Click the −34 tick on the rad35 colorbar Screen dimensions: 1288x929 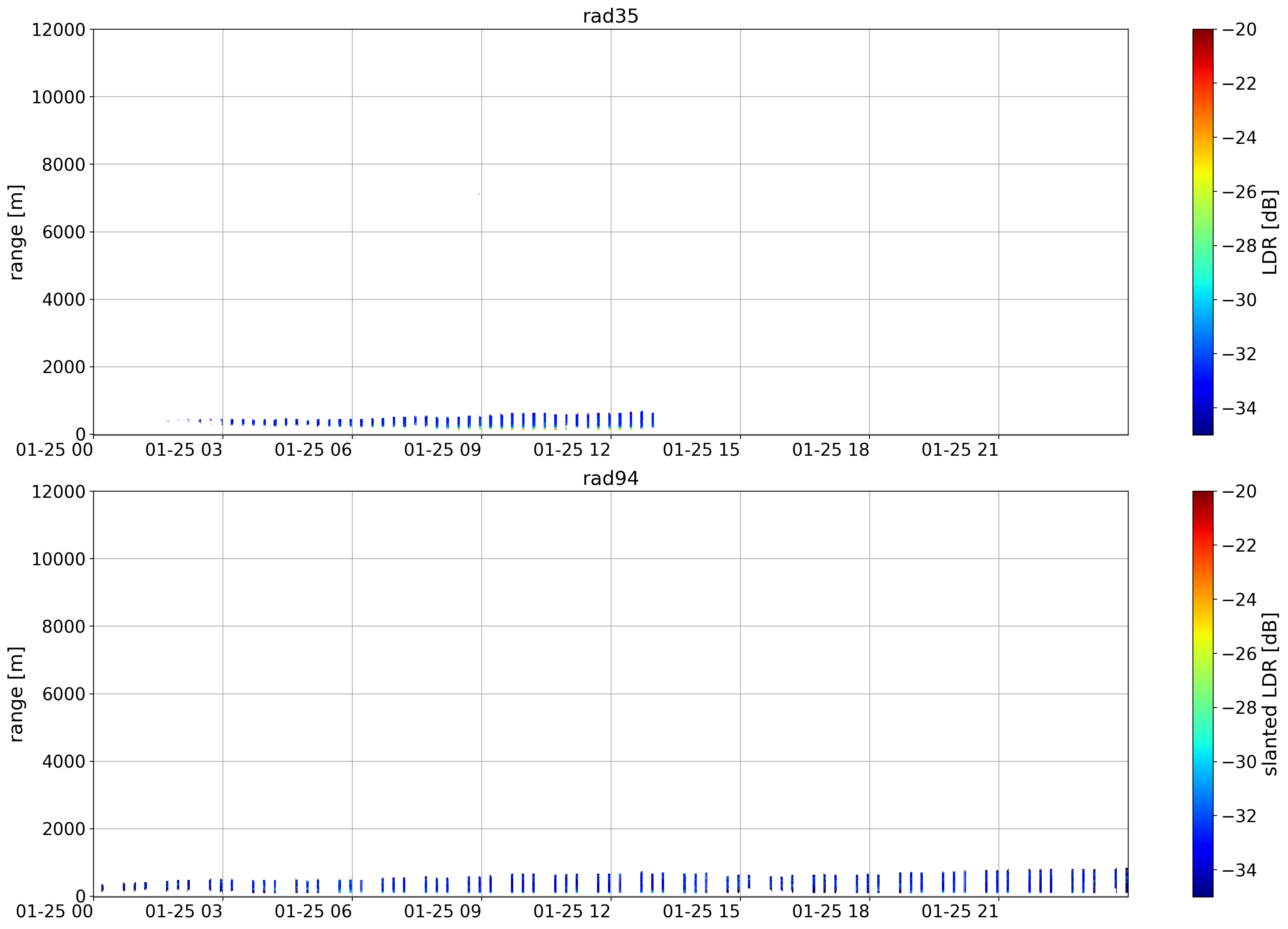[1239, 408]
